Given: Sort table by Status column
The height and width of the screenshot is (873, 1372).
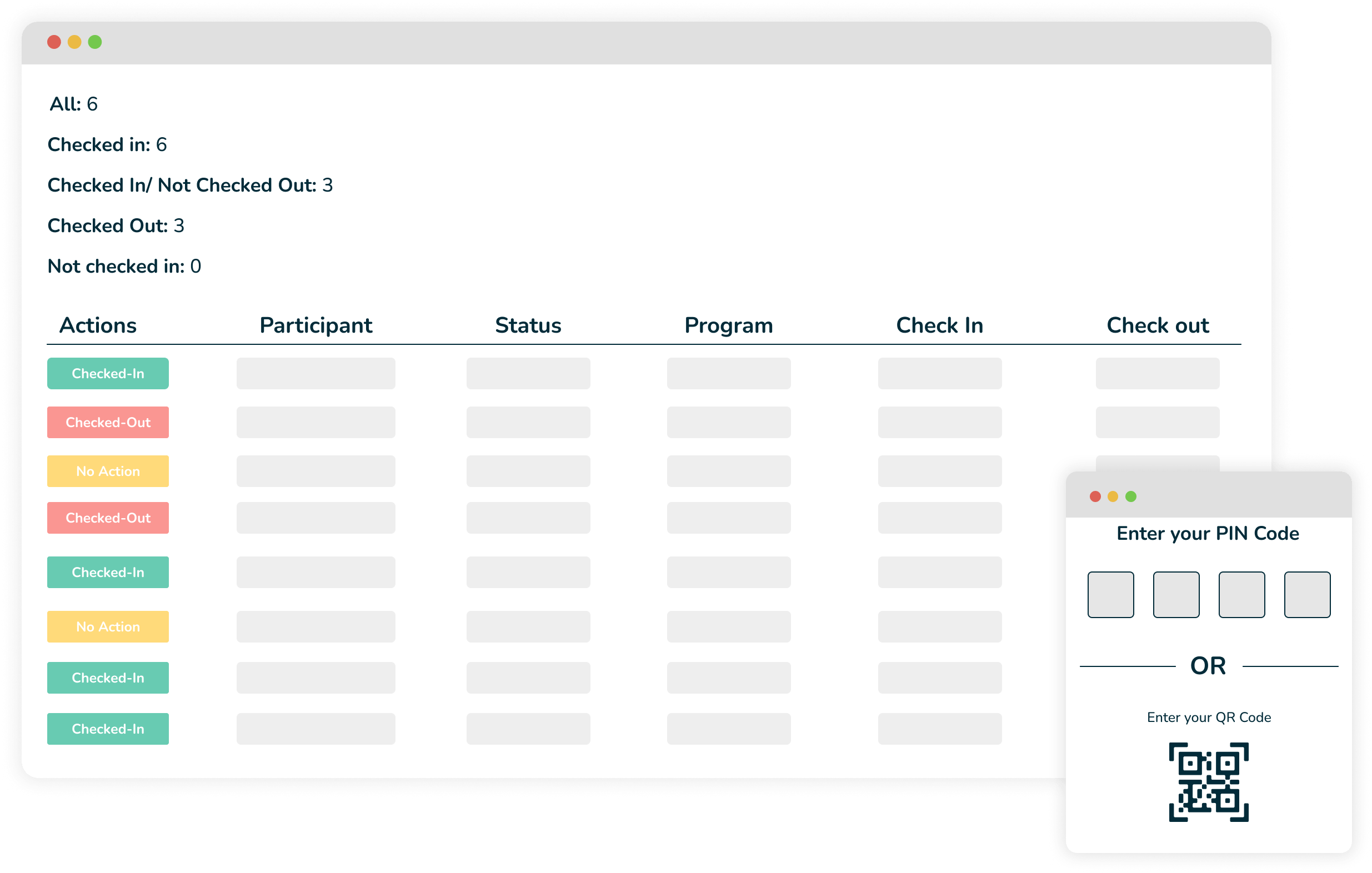Looking at the screenshot, I should (x=528, y=325).
